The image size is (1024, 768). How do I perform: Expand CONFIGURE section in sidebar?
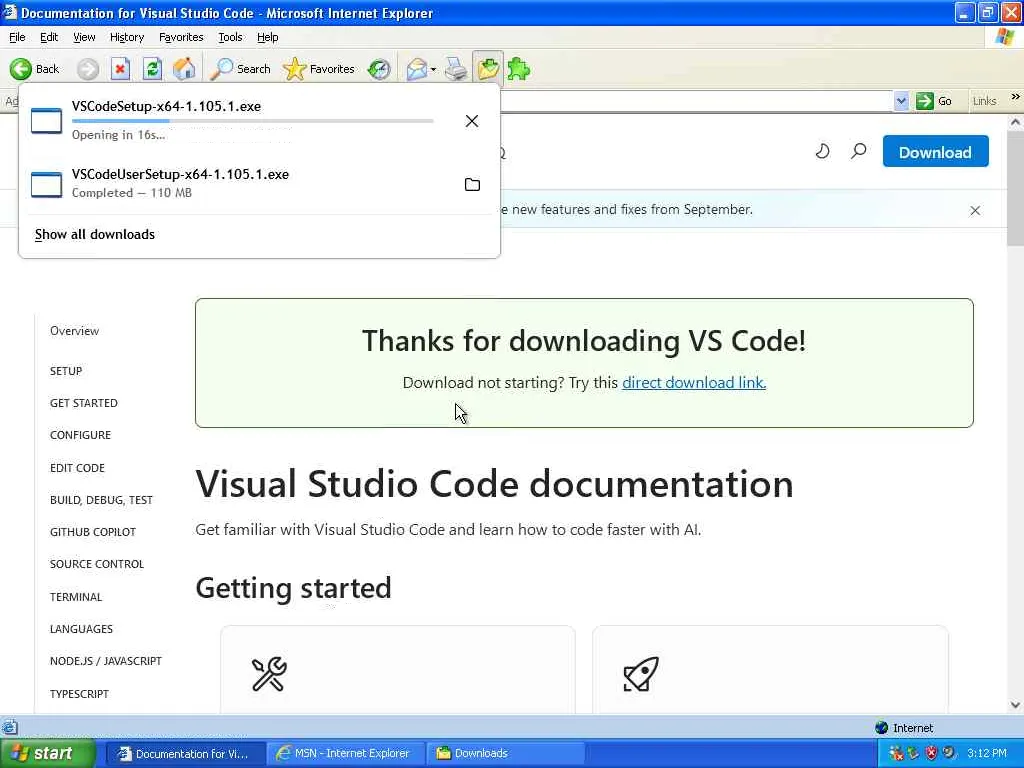[x=80, y=435]
